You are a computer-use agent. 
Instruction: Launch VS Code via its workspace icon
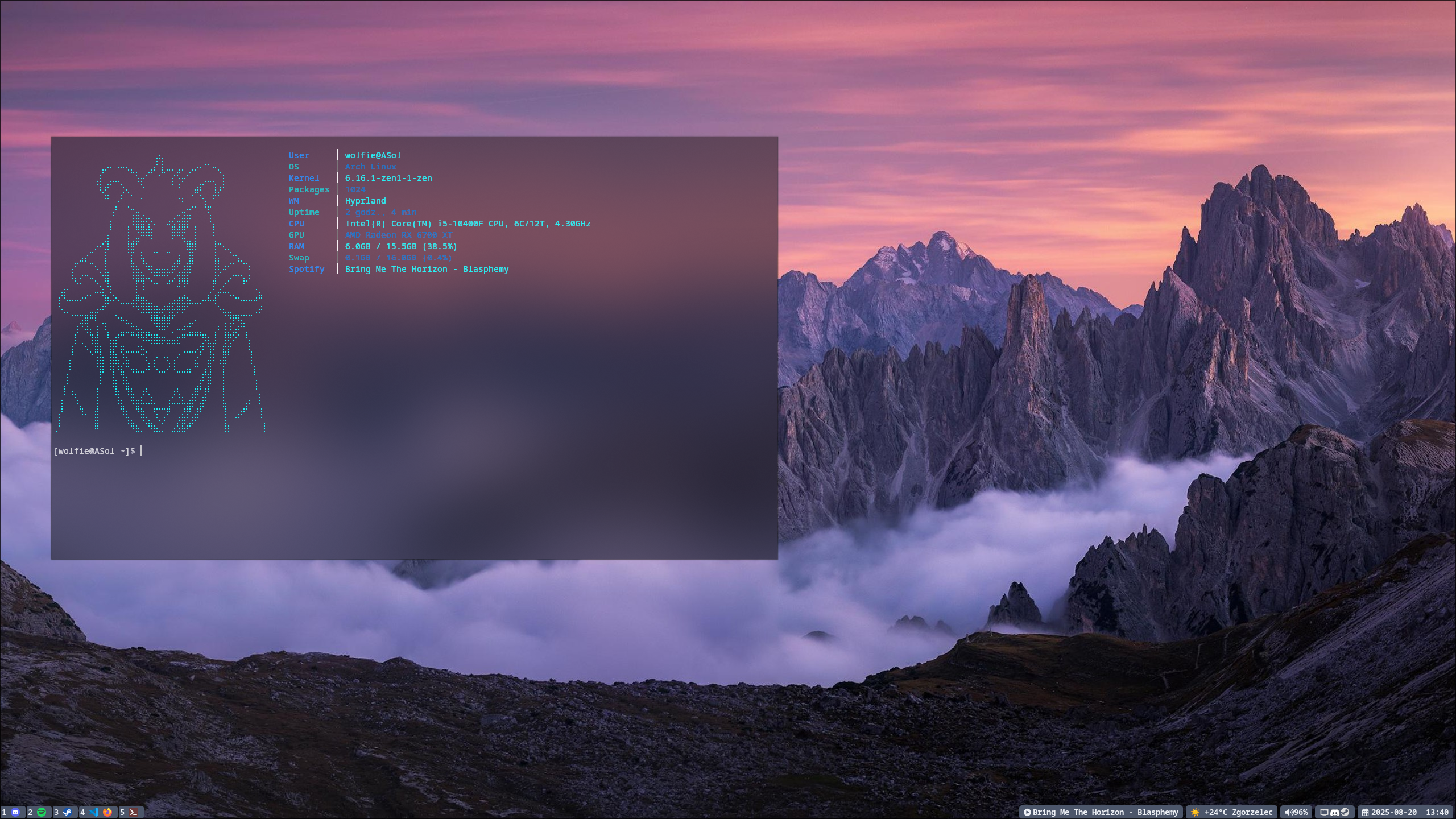[x=93, y=812]
